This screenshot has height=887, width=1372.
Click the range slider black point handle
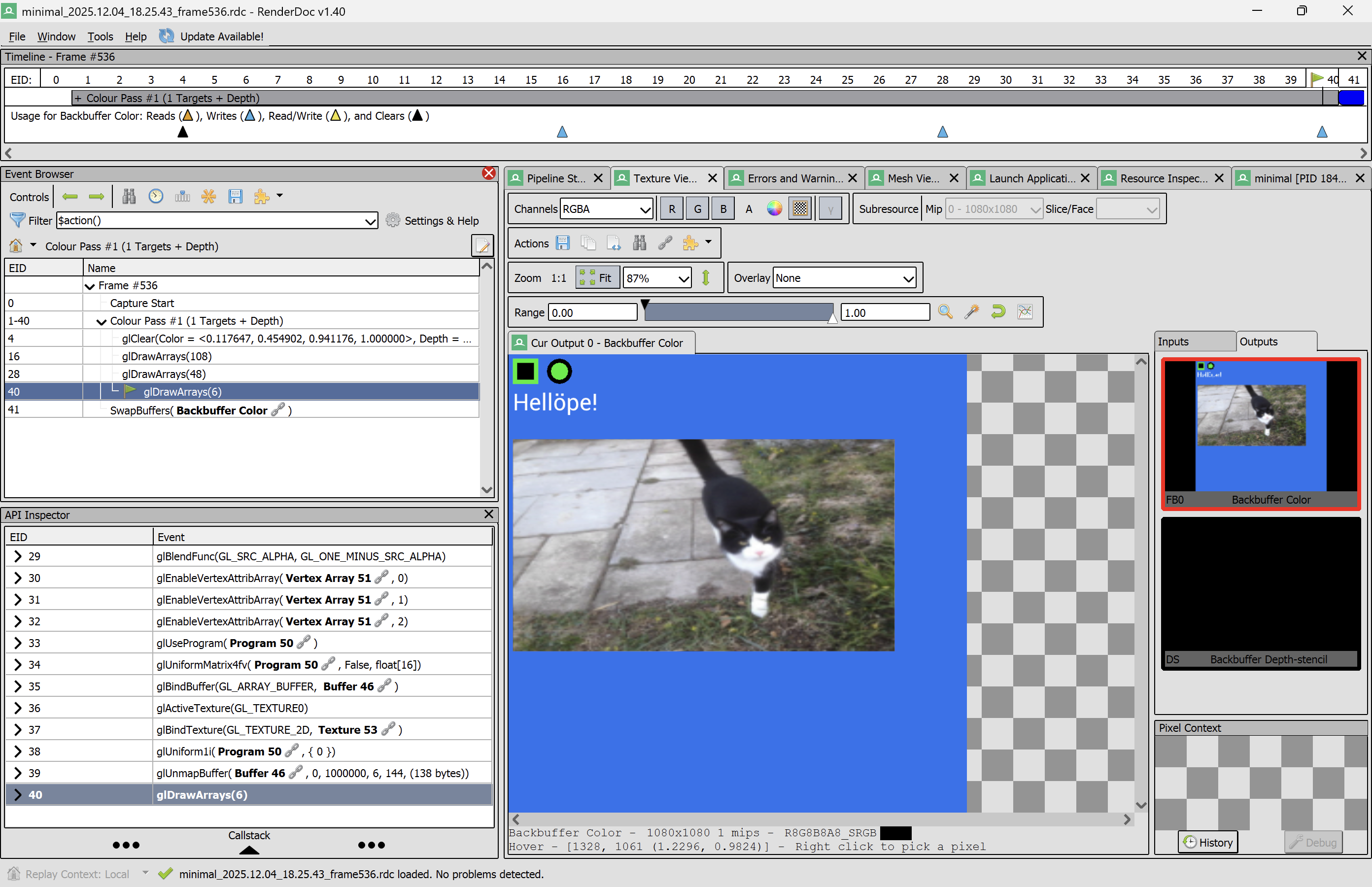click(645, 304)
